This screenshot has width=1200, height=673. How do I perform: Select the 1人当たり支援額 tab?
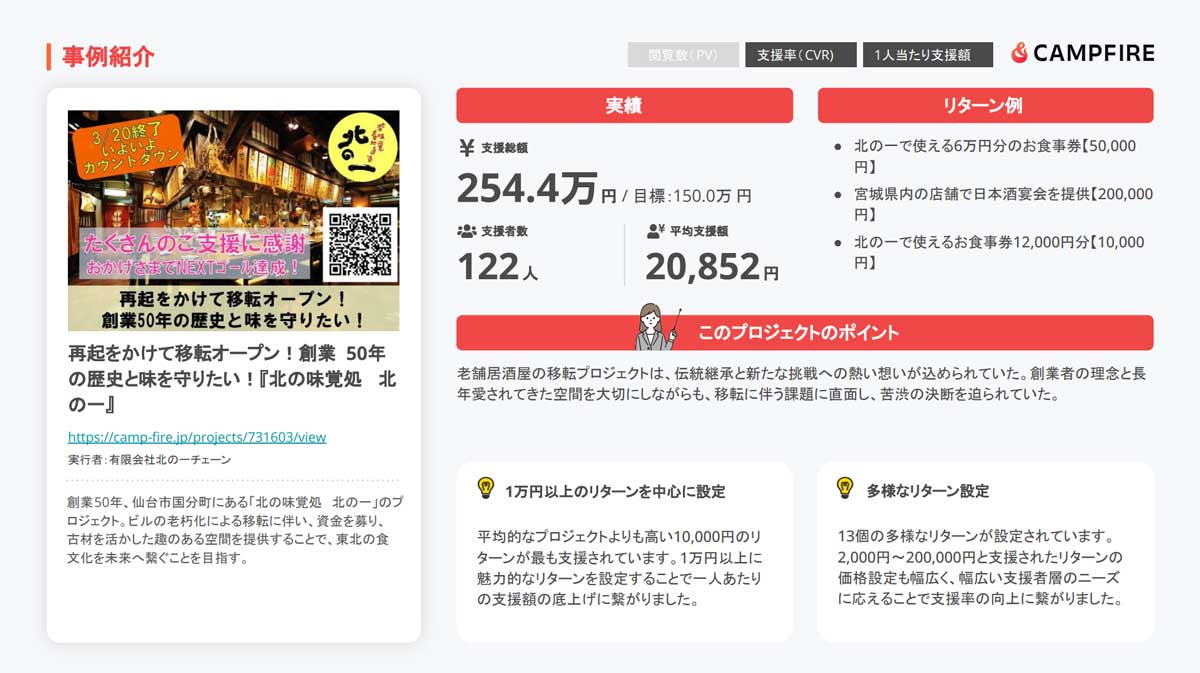coord(927,55)
